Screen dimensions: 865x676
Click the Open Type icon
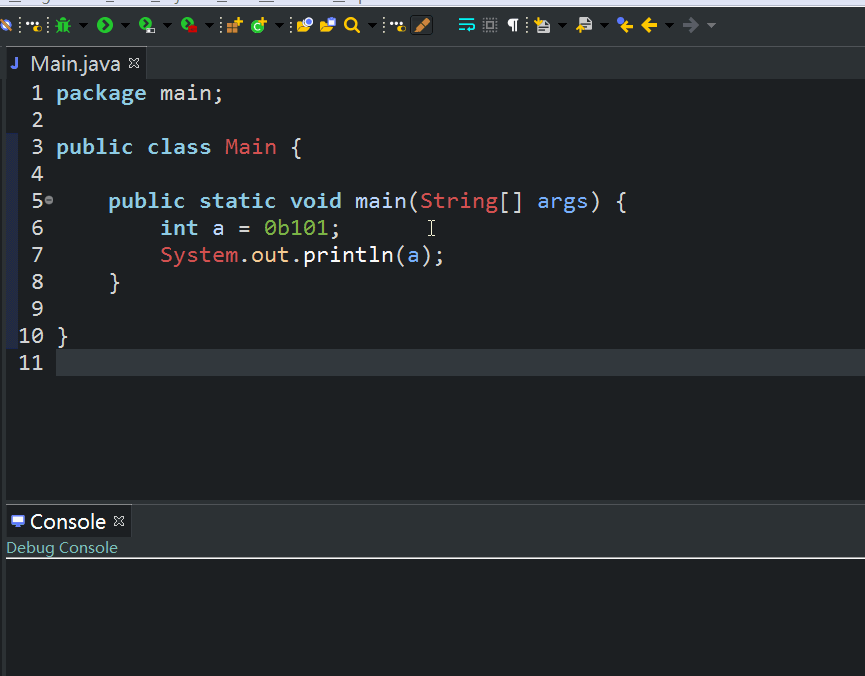[305, 25]
